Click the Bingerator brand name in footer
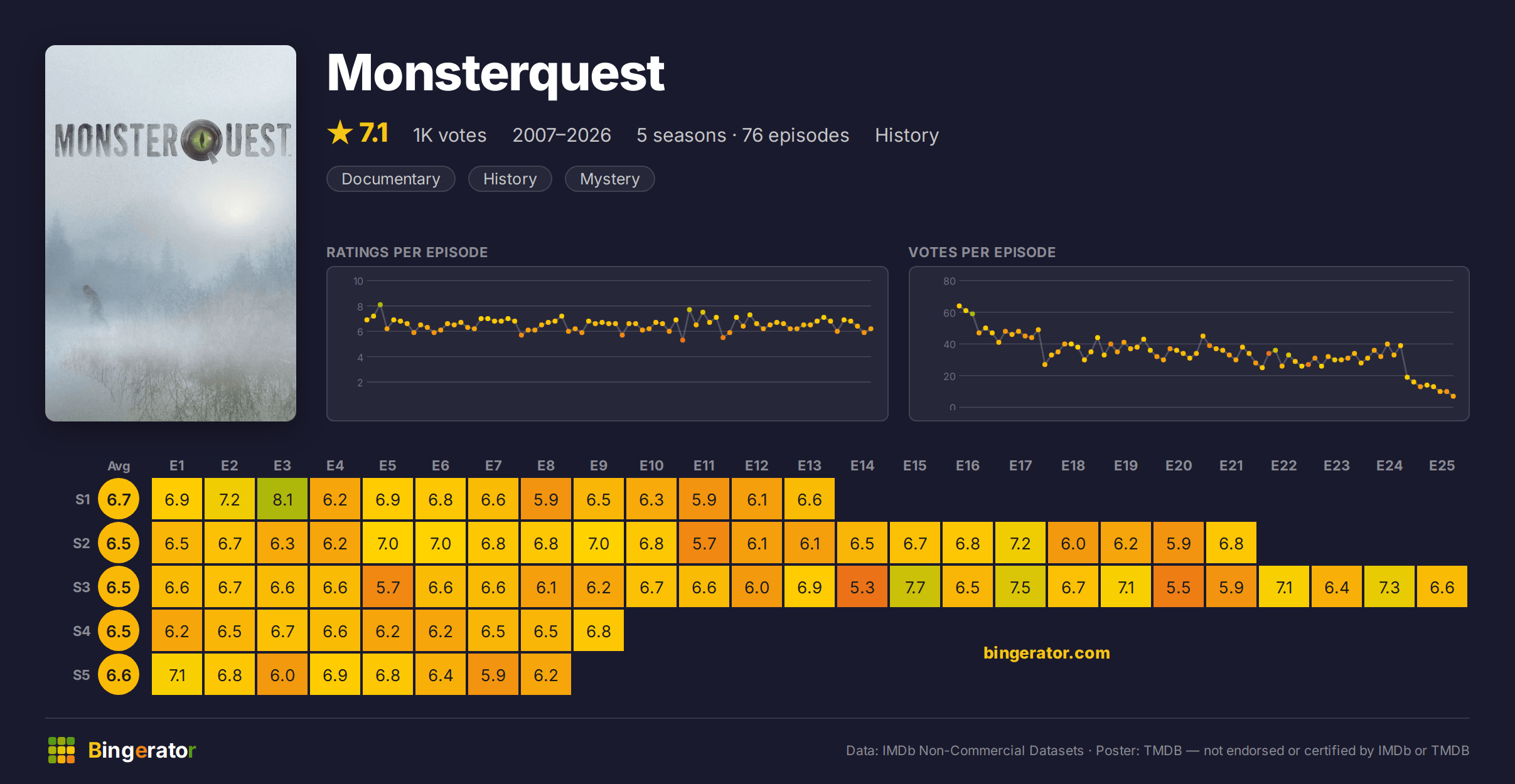1515x784 pixels. pos(142,750)
